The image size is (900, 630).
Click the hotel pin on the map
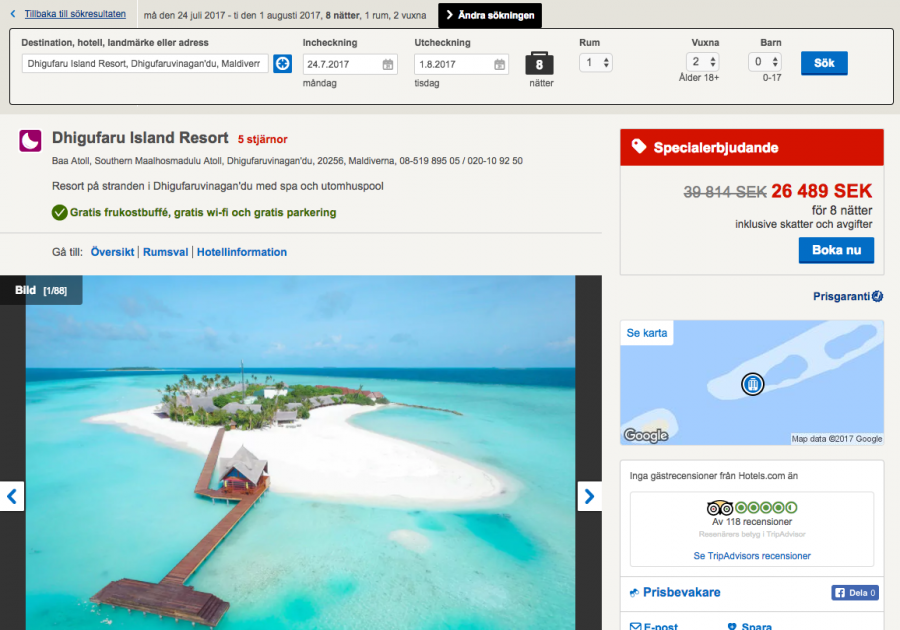[x=752, y=384]
